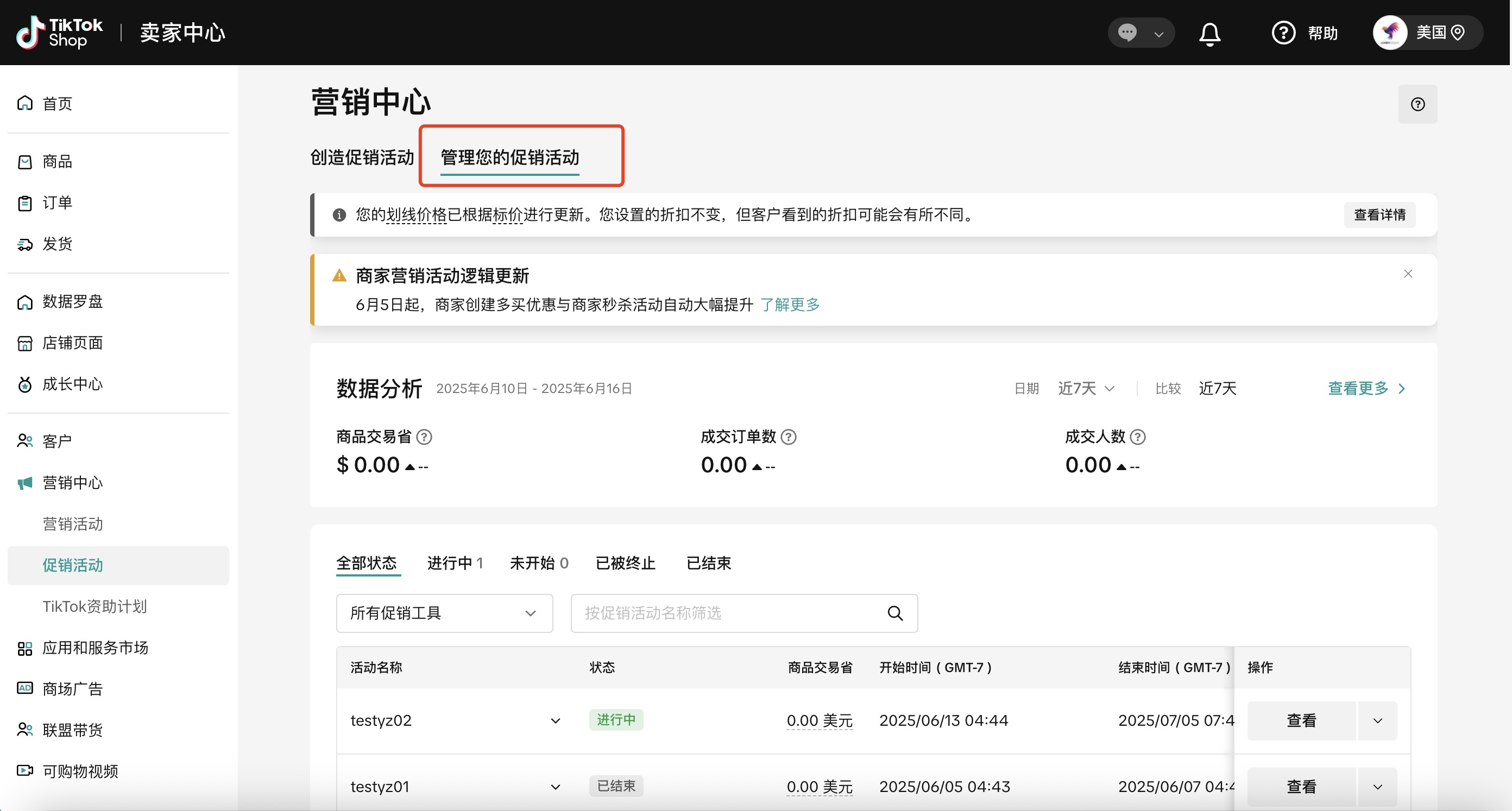Dismiss the 商家营销活动逻辑更新 notice
This screenshot has height=811, width=1512.
[1408, 274]
